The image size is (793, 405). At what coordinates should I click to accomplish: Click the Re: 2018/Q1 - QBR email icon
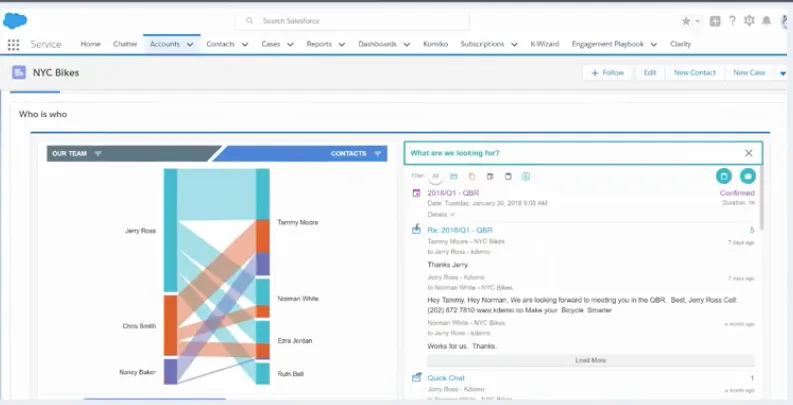(416, 229)
